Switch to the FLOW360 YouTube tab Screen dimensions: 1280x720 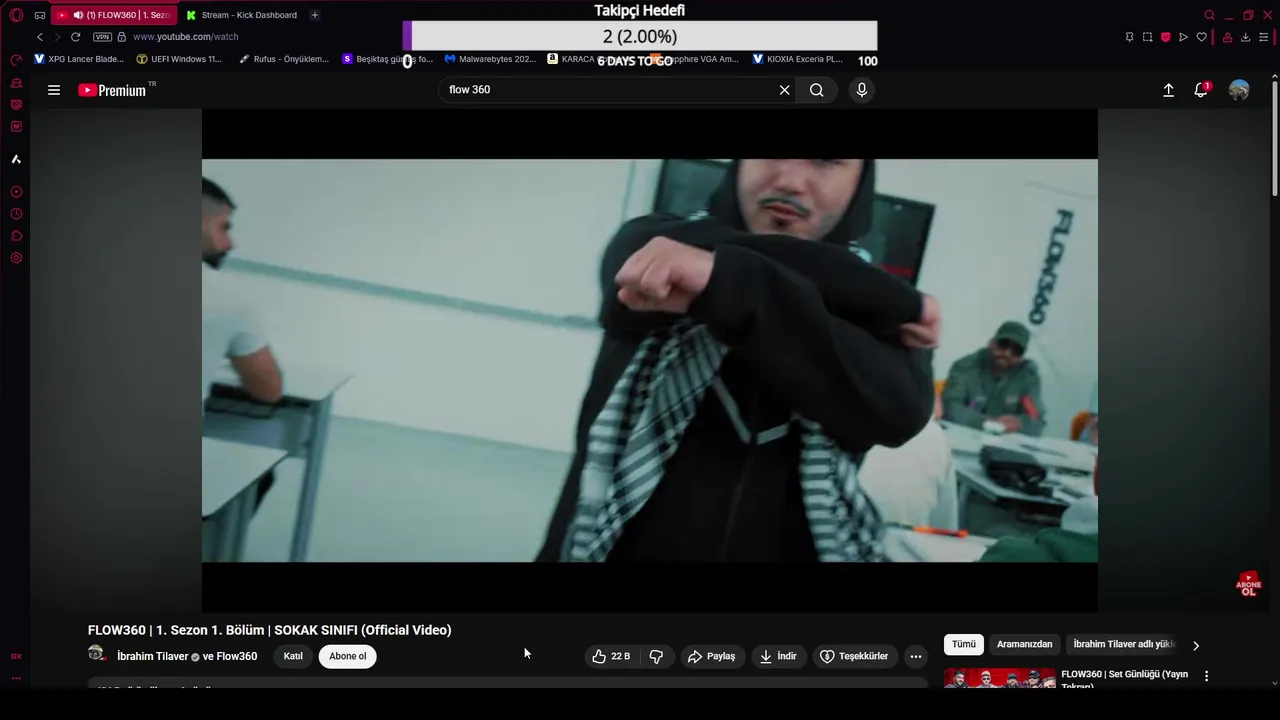113,15
